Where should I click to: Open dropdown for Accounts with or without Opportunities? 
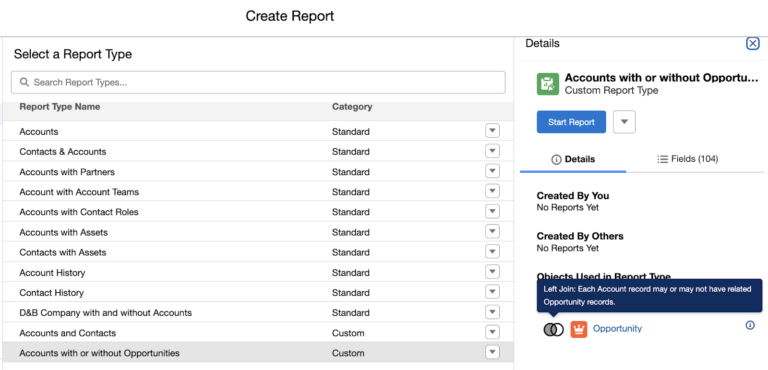pyautogui.click(x=492, y=352)
